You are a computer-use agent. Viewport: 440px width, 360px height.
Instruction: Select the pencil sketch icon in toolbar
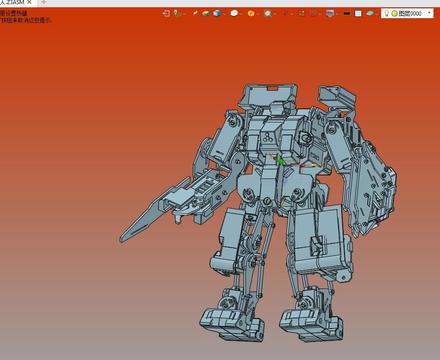coord(195,13)
